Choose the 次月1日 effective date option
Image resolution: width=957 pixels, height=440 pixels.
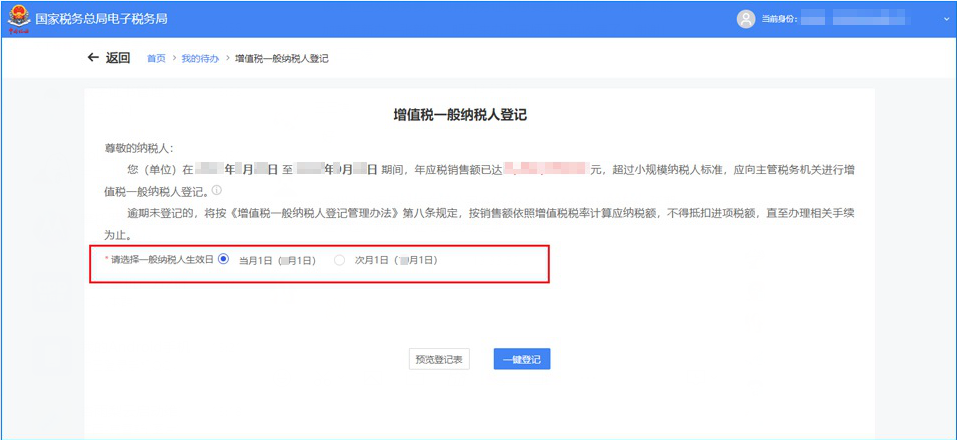click(340, 260)
